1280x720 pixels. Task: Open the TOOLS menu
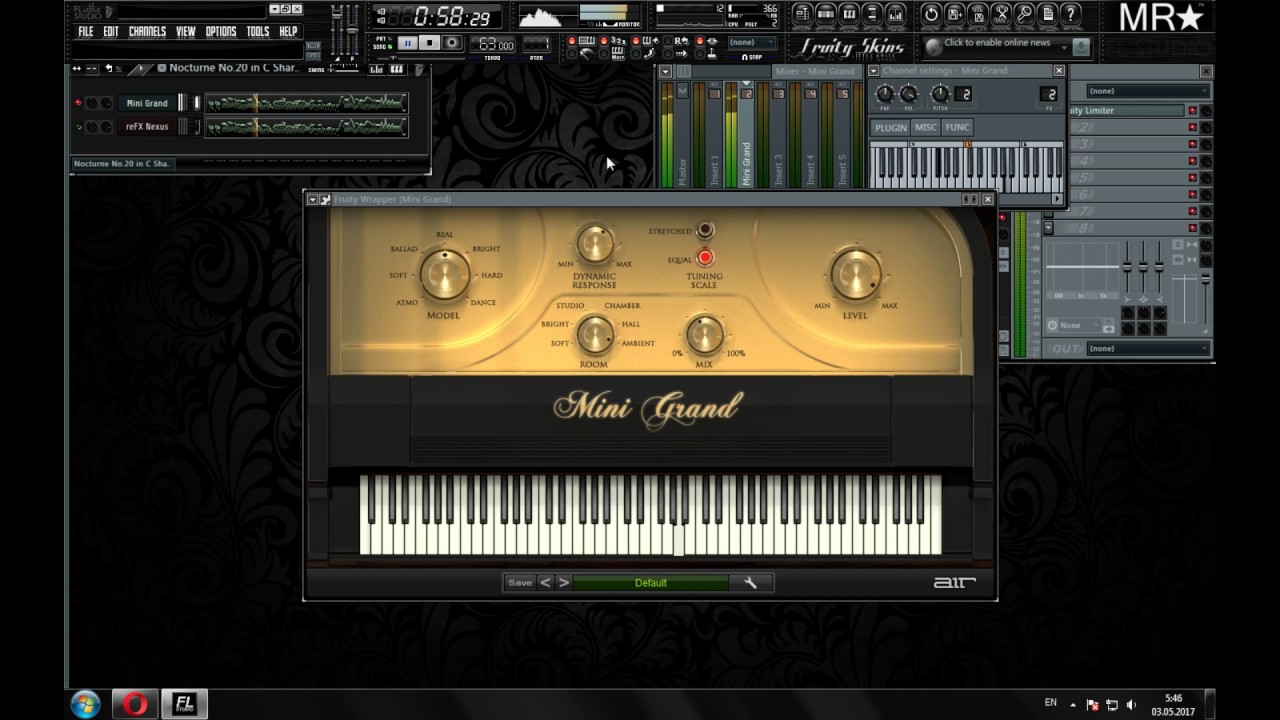tap(258, 31)
